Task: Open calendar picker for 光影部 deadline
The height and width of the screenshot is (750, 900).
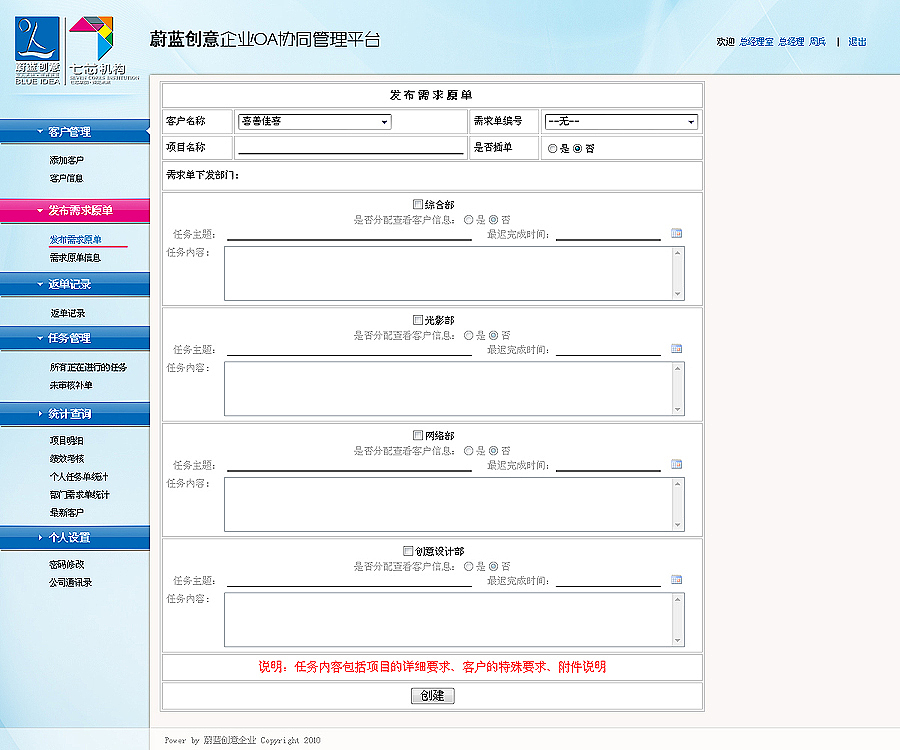Action: 676,348
